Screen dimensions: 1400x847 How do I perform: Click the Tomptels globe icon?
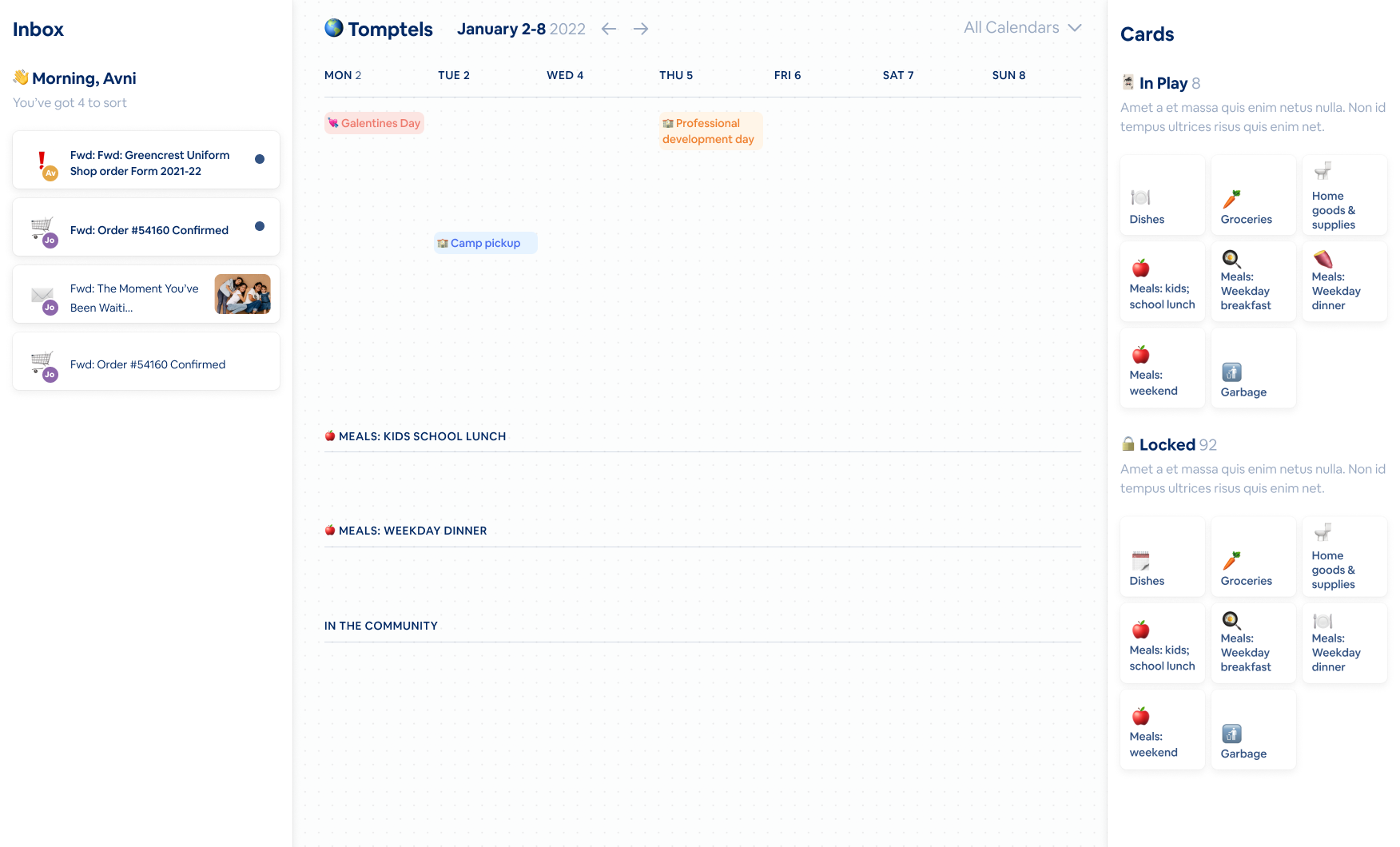pos(334,28)
